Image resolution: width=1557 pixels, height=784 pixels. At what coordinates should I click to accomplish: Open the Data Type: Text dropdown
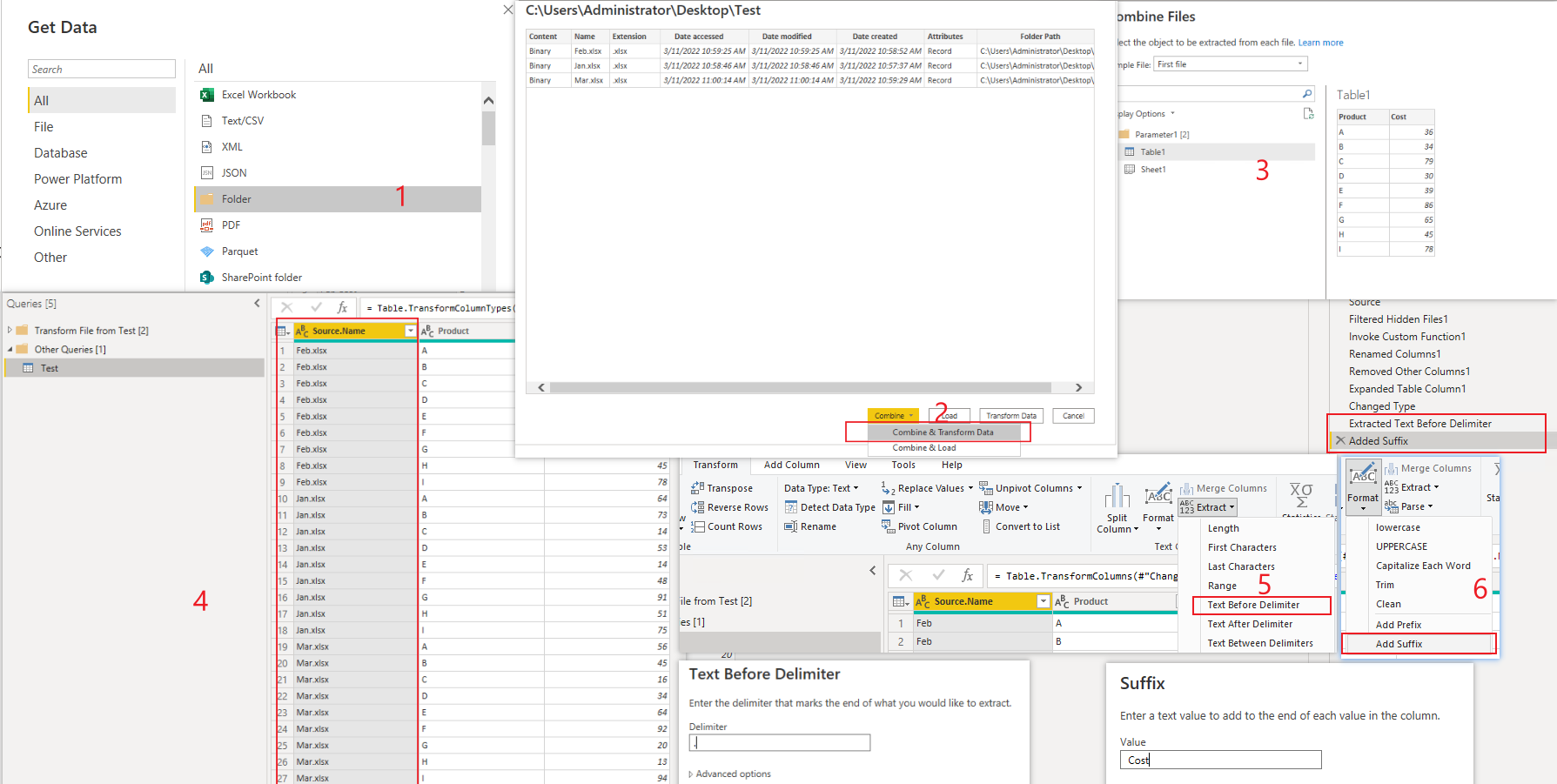point(821,488)
